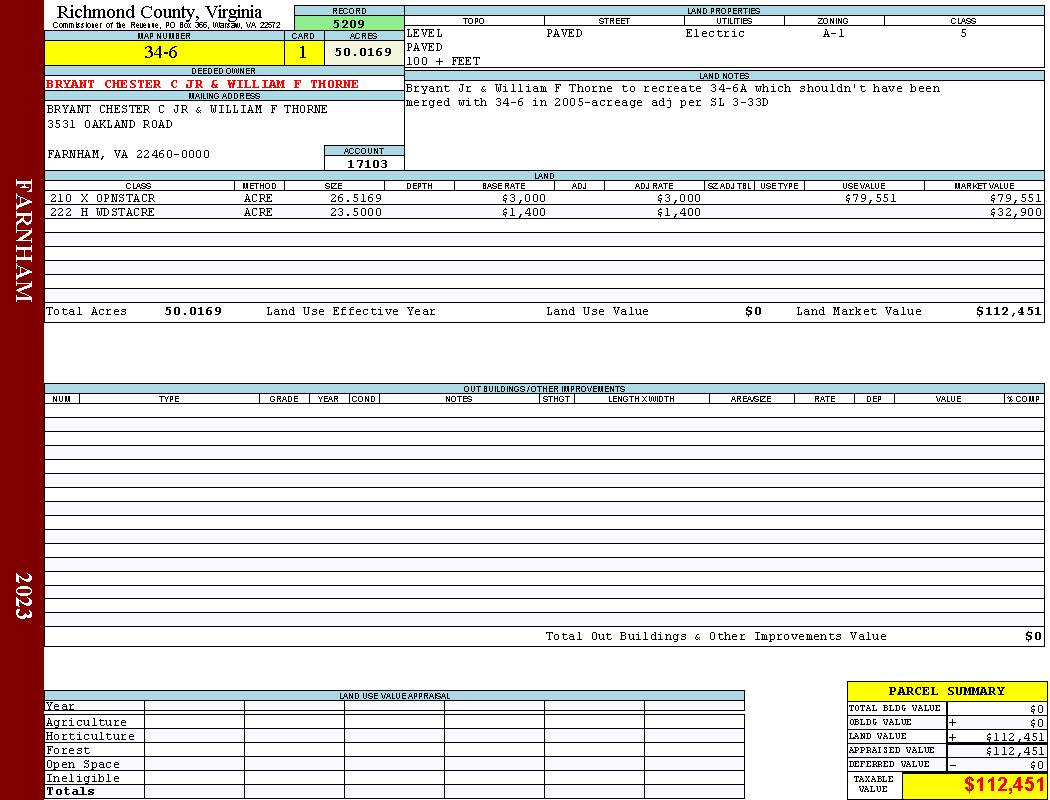Click FARNHAM label on red sidebar
1050x800 pixels.
[x=23, y=240]
